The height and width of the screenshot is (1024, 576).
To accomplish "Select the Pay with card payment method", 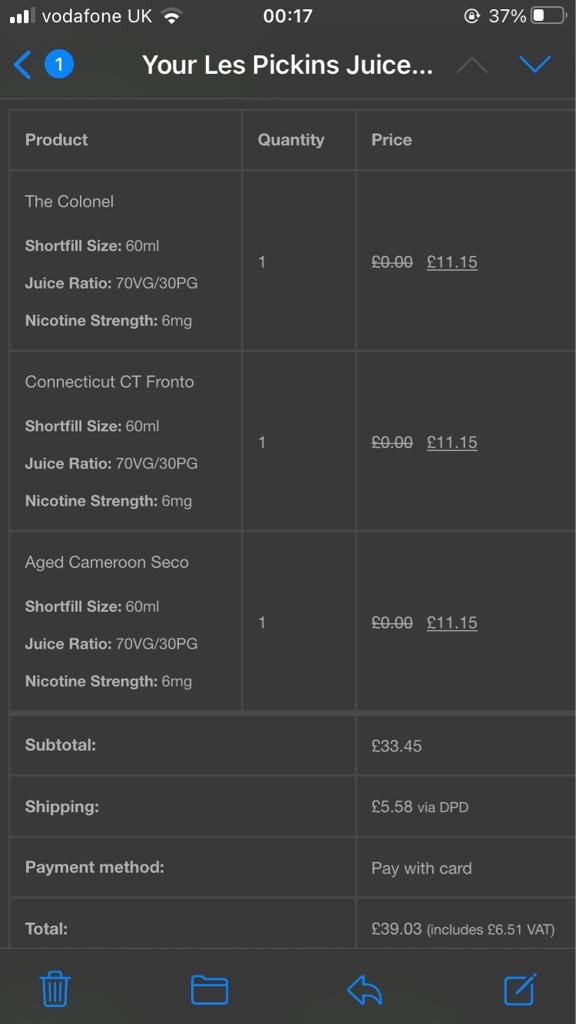I will [x=421, y=869].
